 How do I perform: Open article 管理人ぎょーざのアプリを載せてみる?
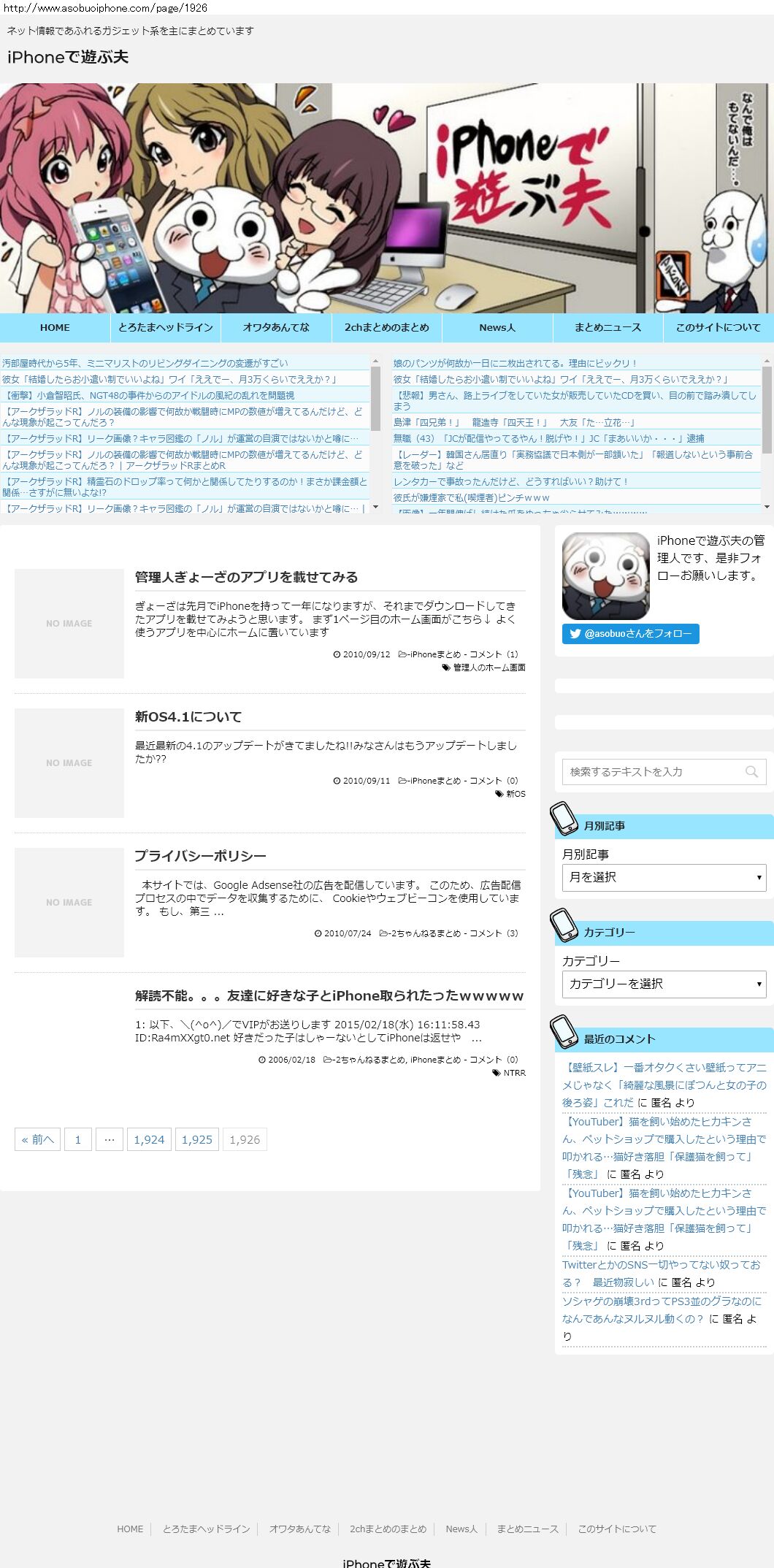pyautogui.click(x=246, y=577)
